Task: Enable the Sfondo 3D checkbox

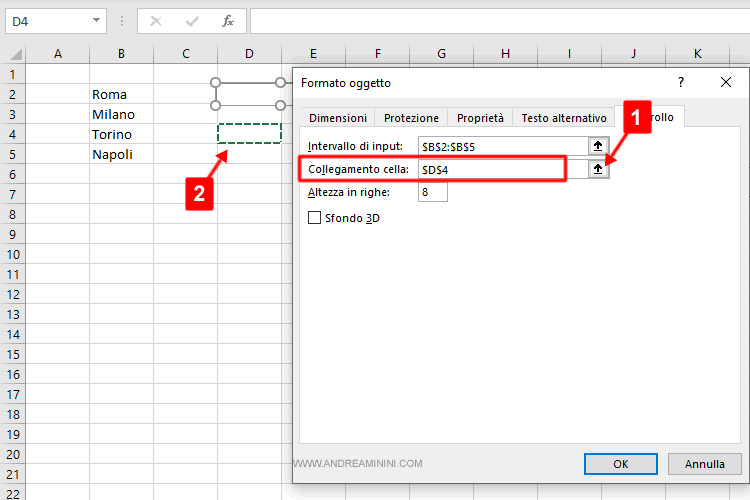Action: point(314,218)
